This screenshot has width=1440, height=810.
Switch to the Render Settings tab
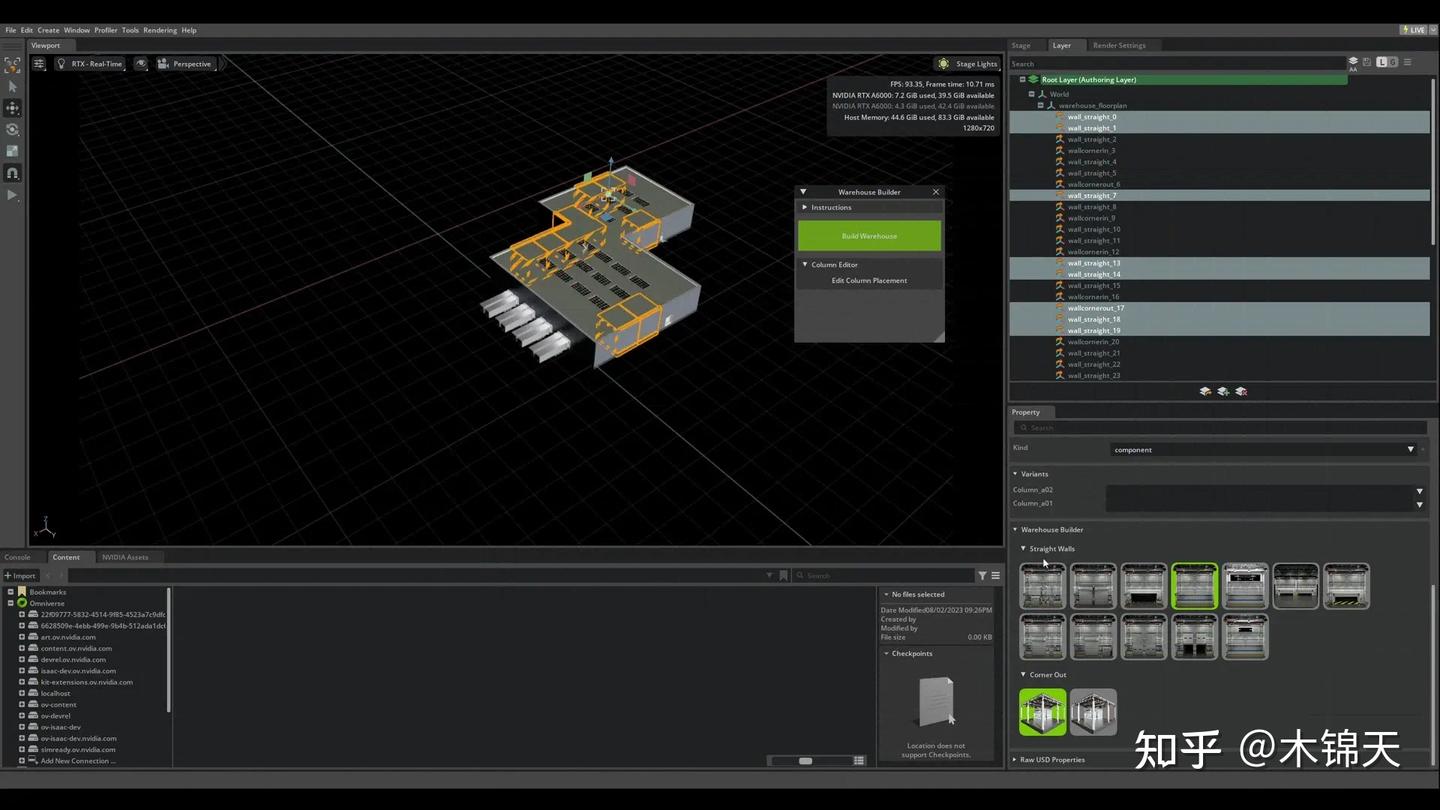(1119, 45)
